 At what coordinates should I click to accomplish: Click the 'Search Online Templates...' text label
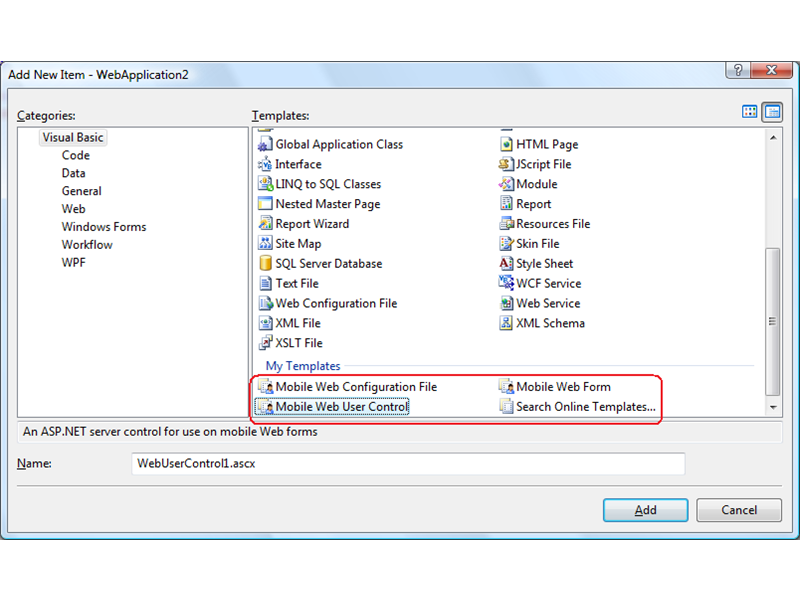(x=586, y=407)
